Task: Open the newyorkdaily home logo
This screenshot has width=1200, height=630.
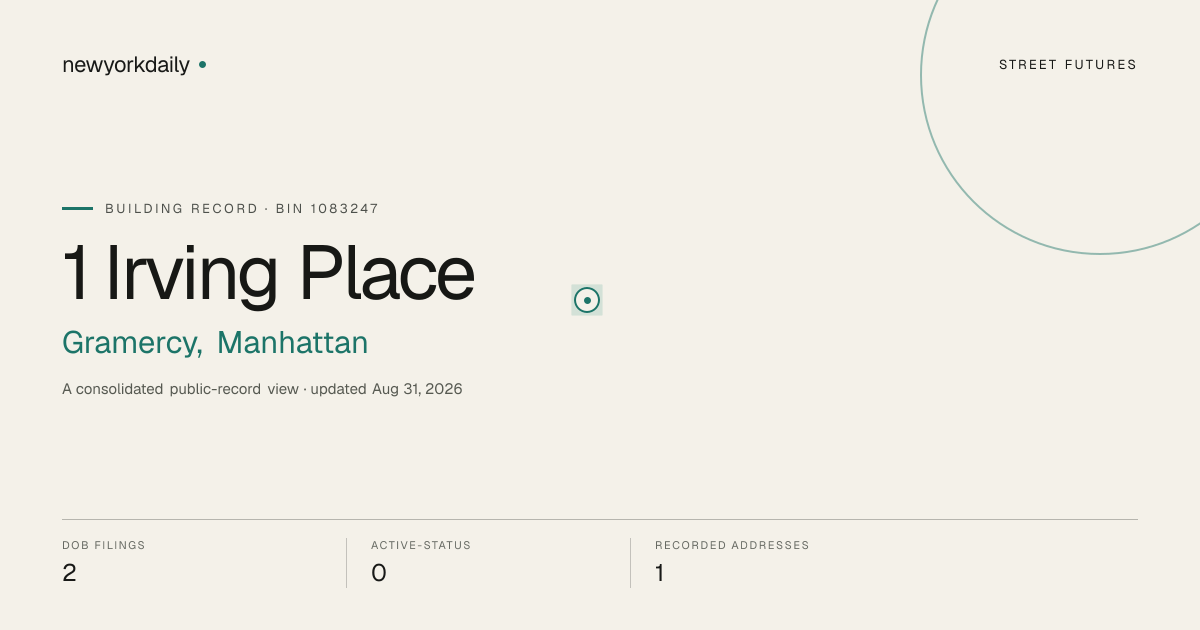Action: [126, 65]
